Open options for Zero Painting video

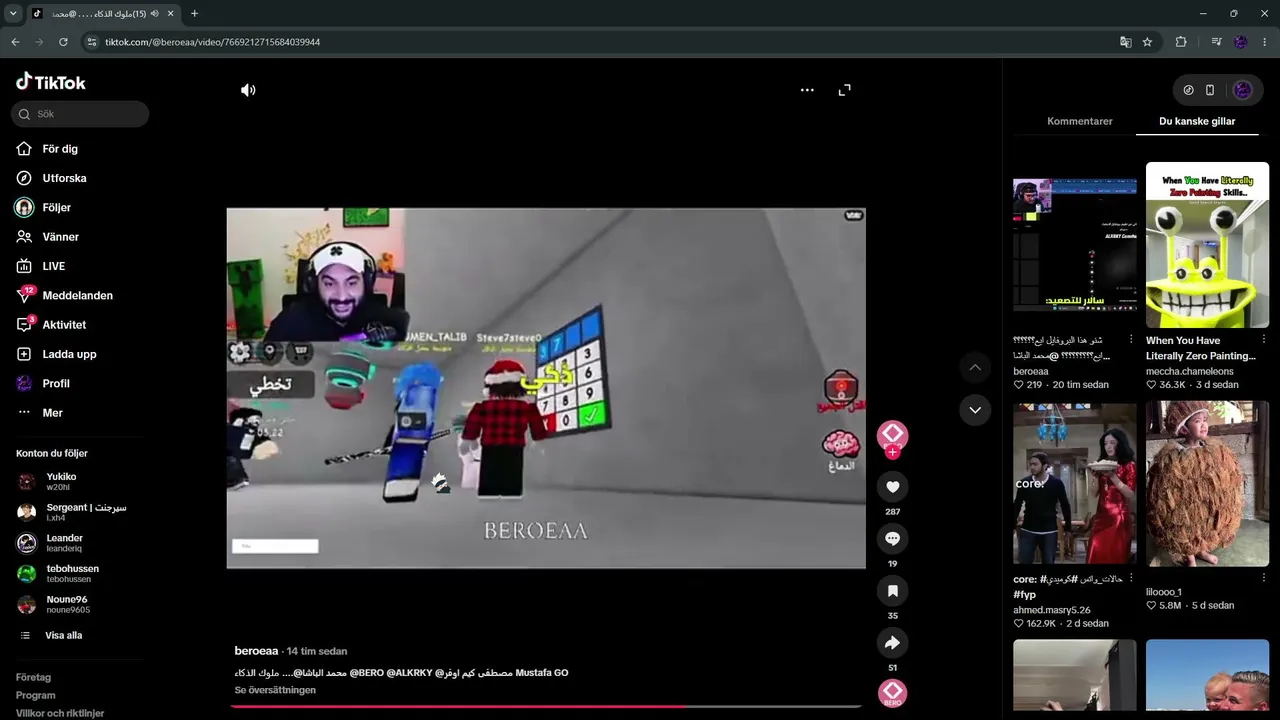coord(1264,340)
